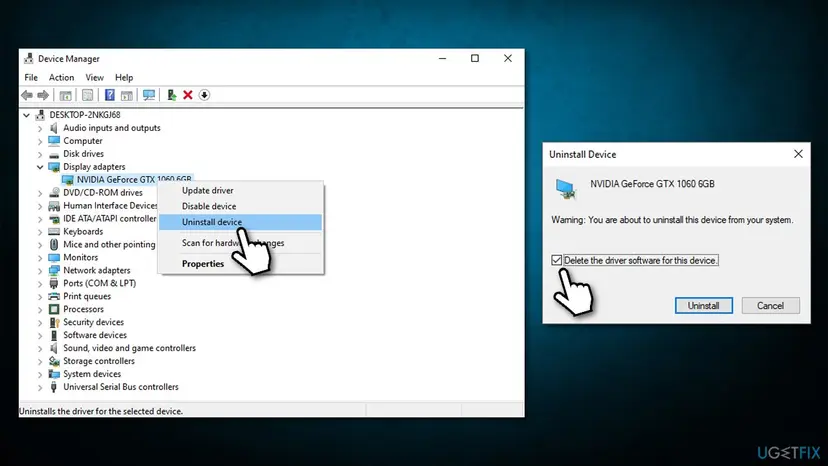Viewport: 828px width, 466px height.
Task: Click the Computer monitor icon in the tree
Action: click(x=54, y=141)
